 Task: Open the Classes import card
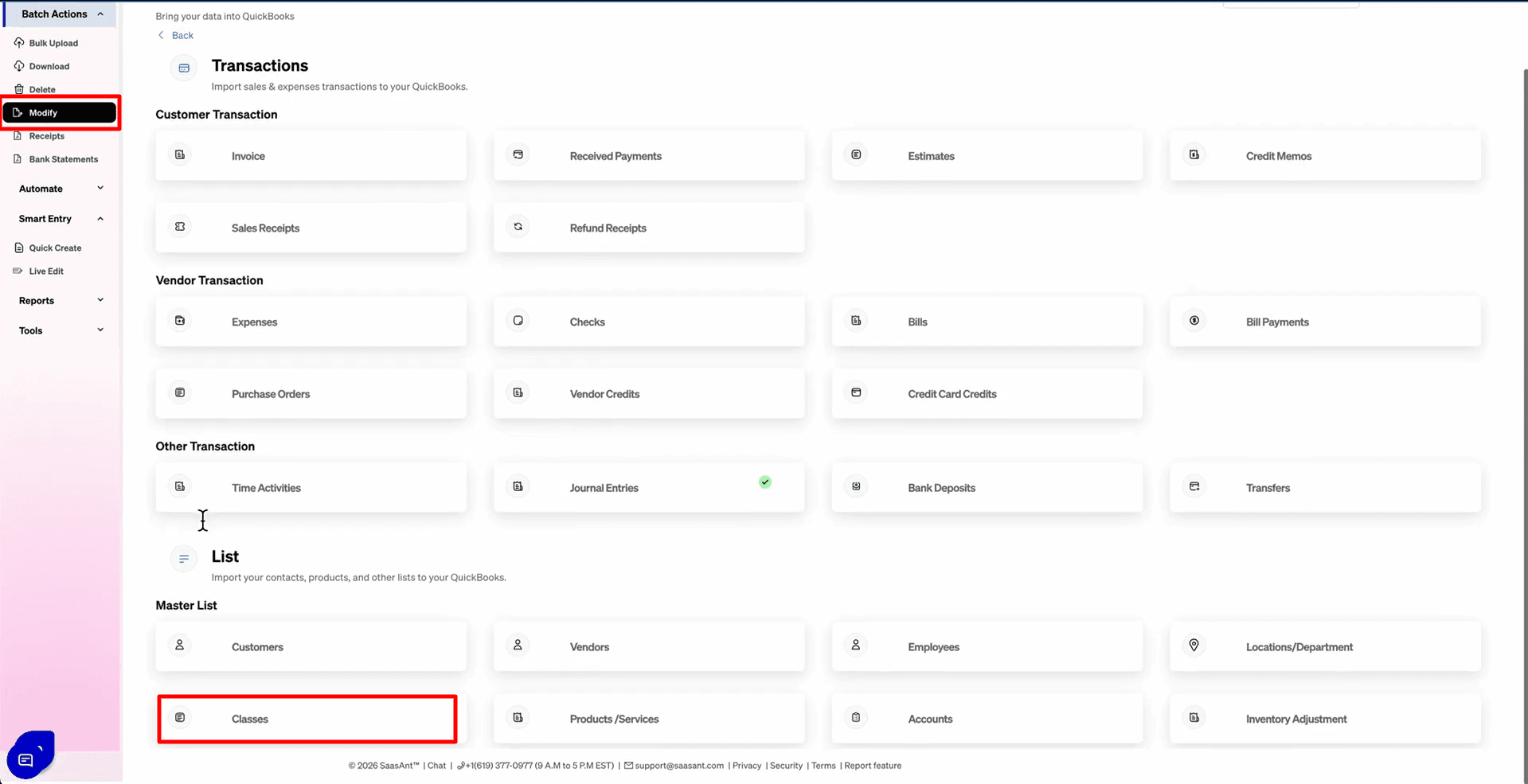[x=307, y=718]
